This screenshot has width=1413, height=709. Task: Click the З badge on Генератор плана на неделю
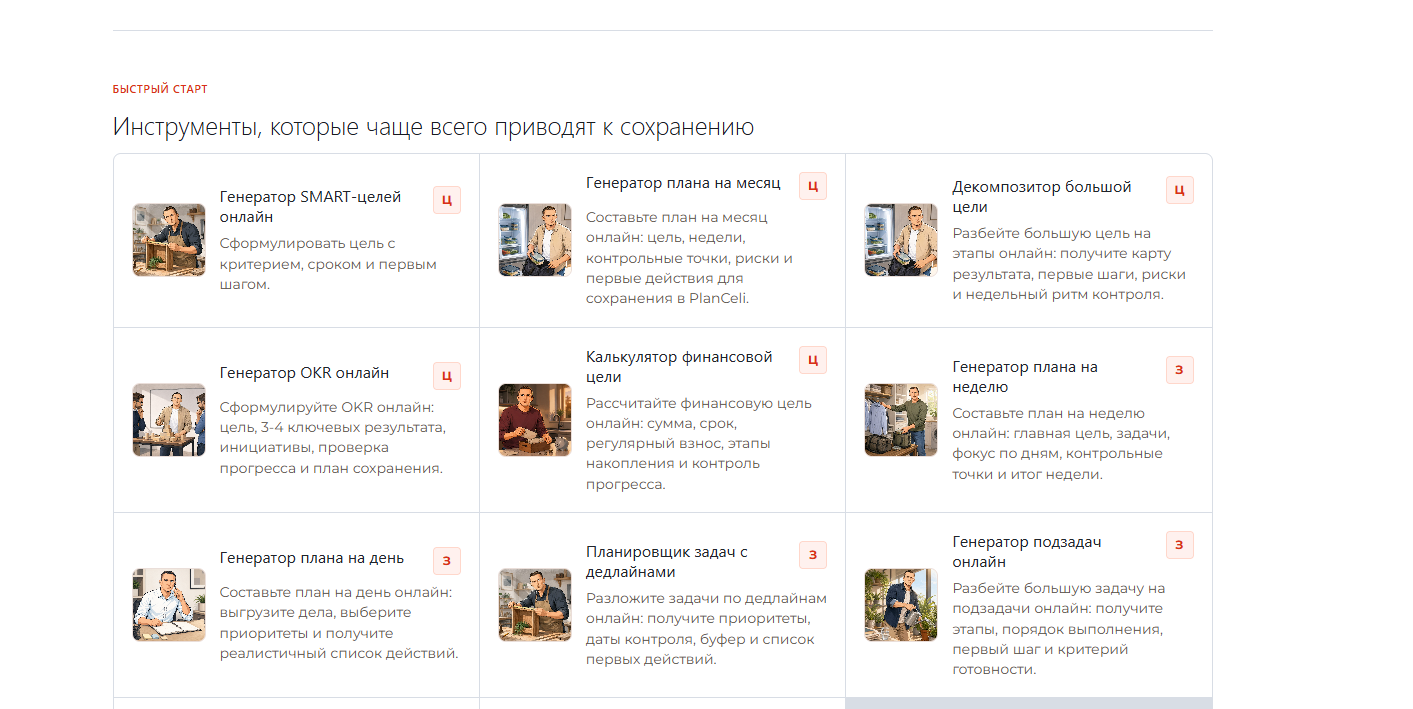[1180, 370]
